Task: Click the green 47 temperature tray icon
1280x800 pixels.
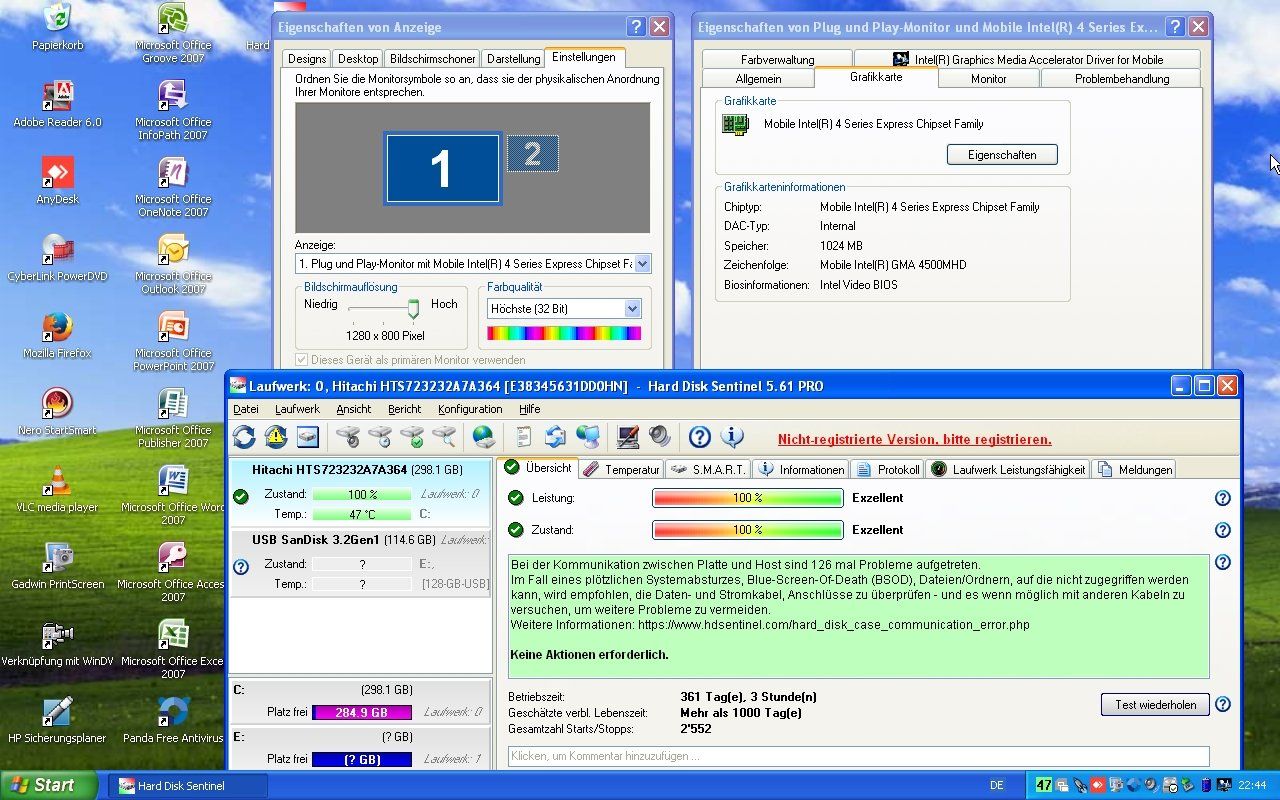Action: 1044,785
